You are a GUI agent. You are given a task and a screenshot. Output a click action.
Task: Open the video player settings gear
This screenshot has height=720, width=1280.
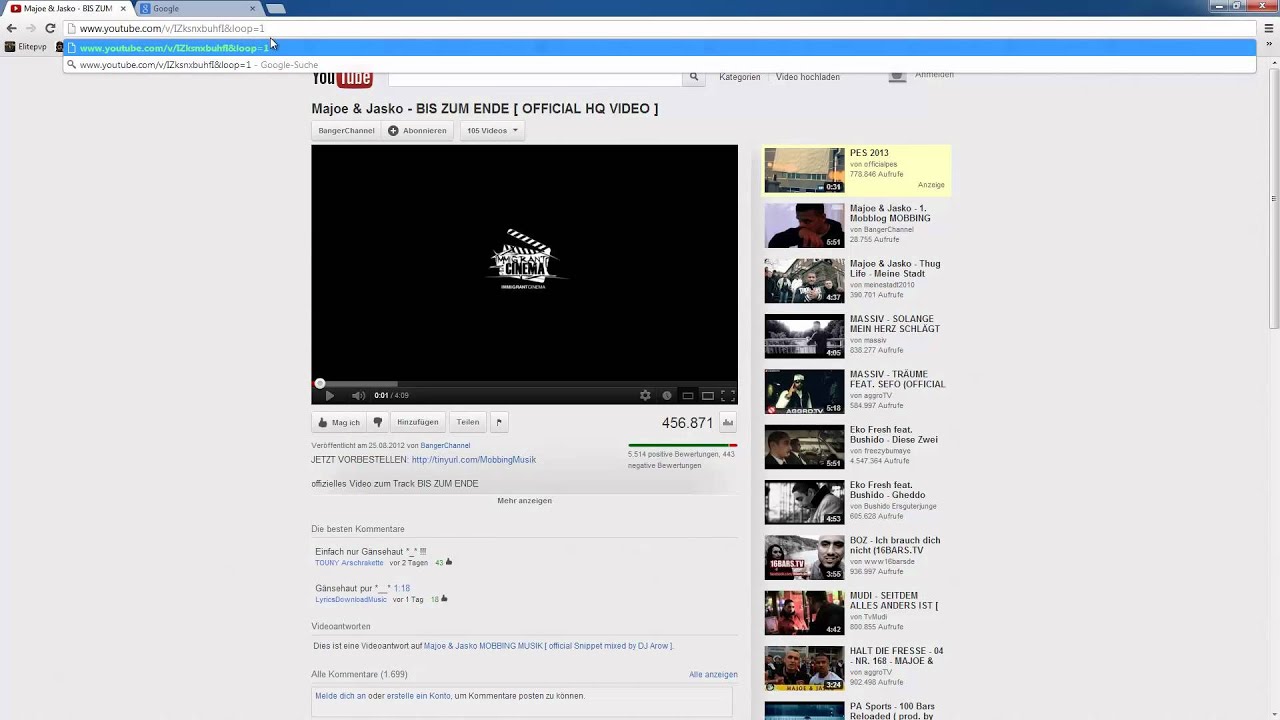[645, 396]
